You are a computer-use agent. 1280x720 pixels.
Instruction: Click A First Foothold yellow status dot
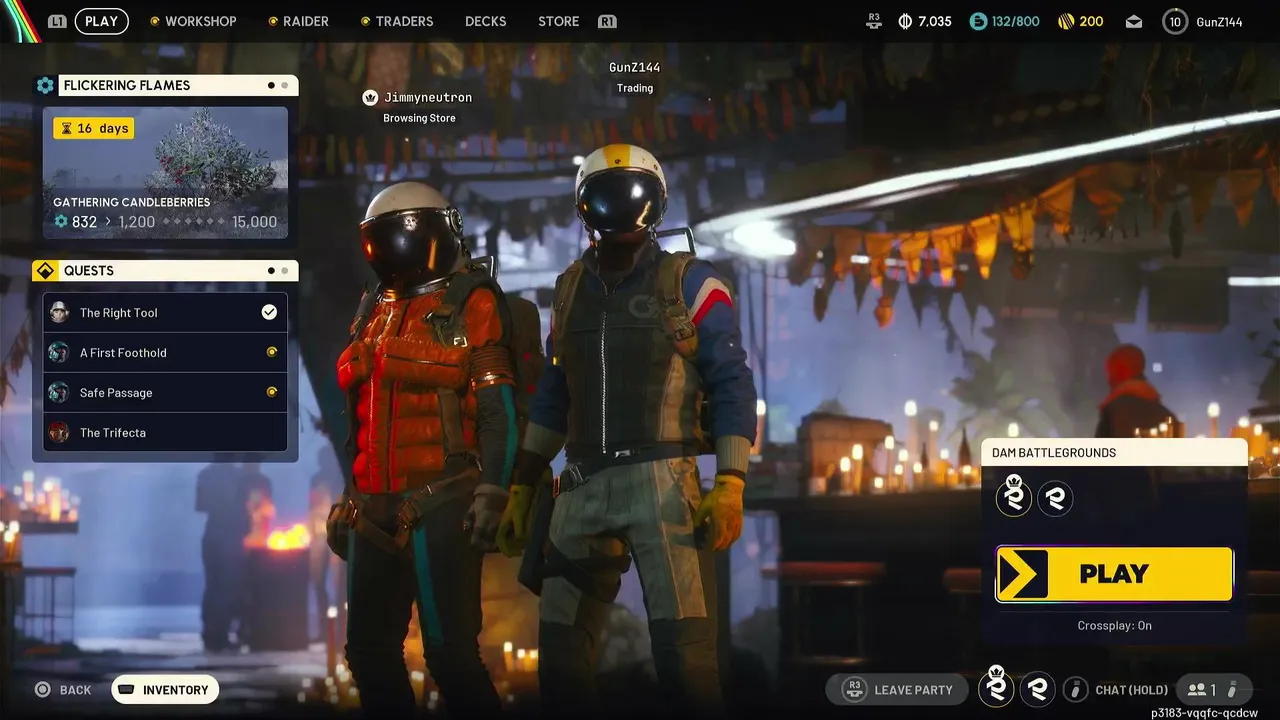coord(271,352)
